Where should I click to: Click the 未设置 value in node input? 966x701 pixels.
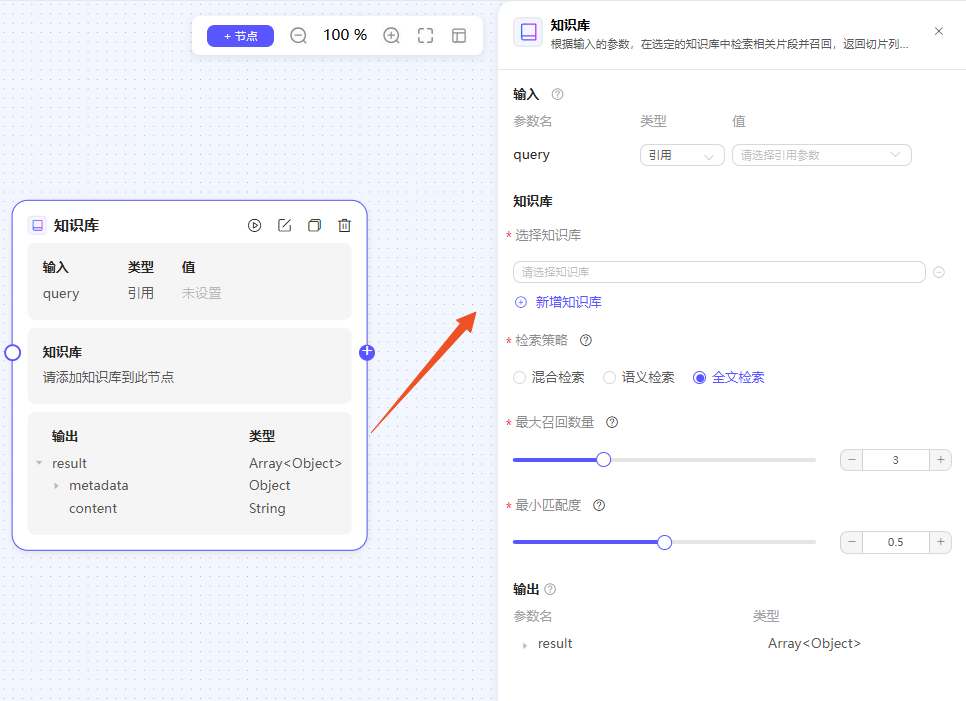pyautogui.click(x=201, y=293)
